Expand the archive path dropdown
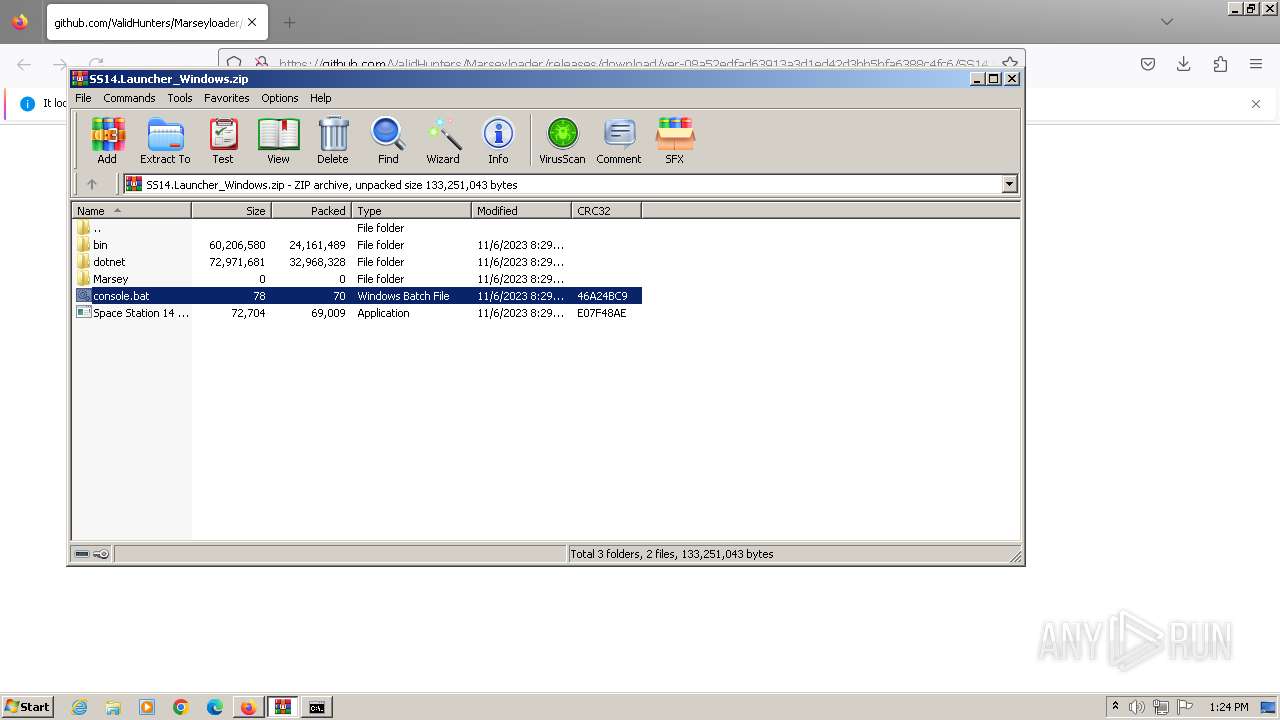The image size is (1280, 720). [x=1009, y=184]
